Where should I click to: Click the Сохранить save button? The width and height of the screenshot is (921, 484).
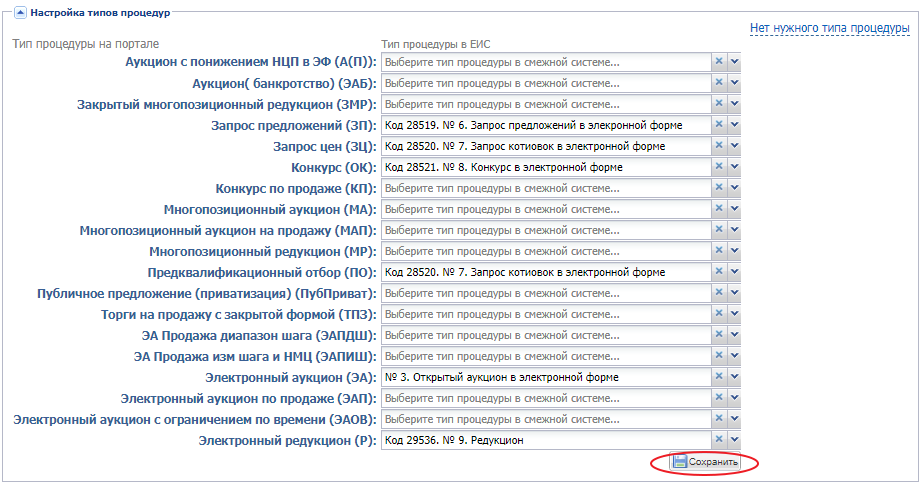point(705,462)
